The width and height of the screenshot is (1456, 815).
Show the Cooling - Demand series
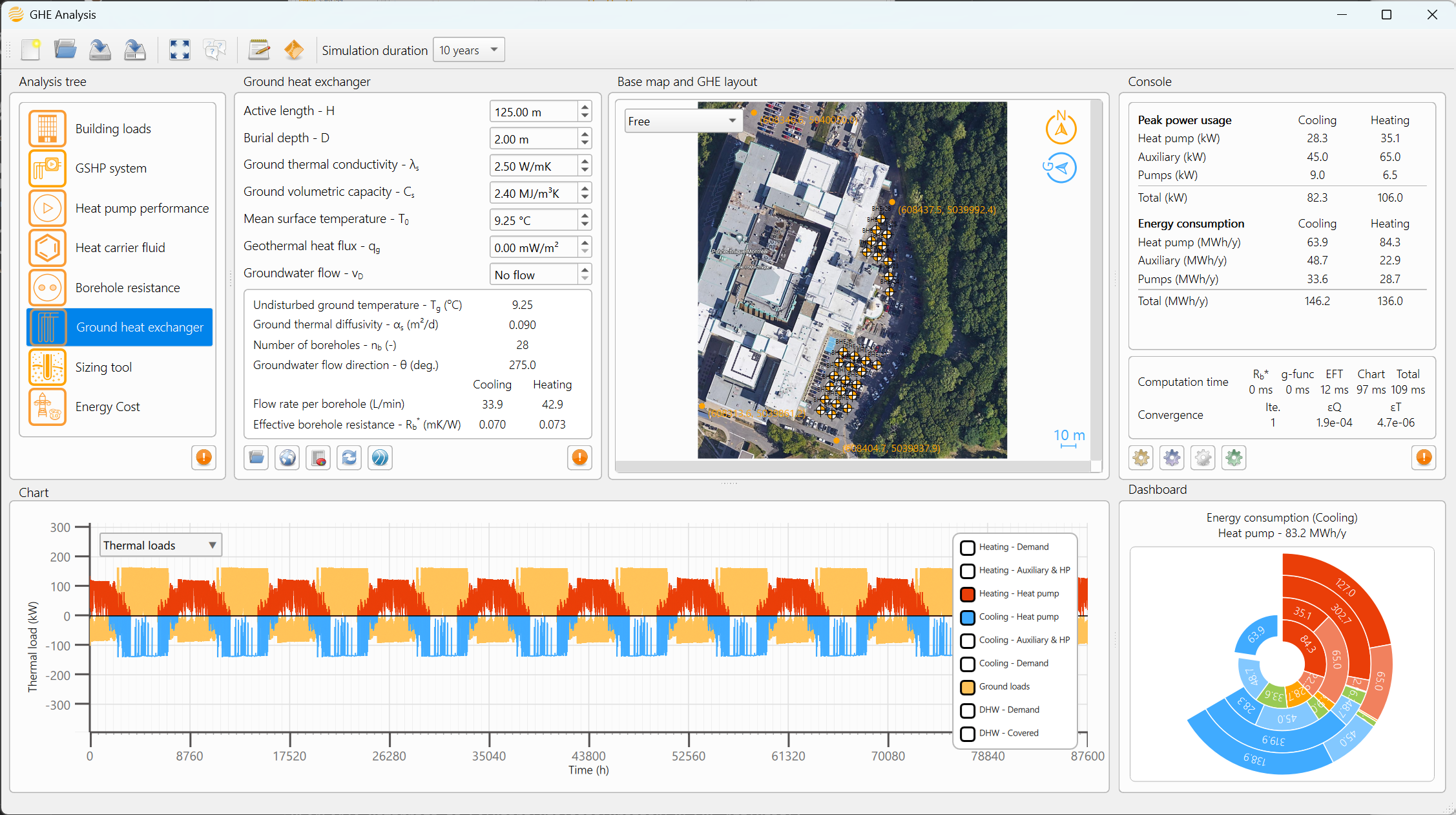[968, 664]
